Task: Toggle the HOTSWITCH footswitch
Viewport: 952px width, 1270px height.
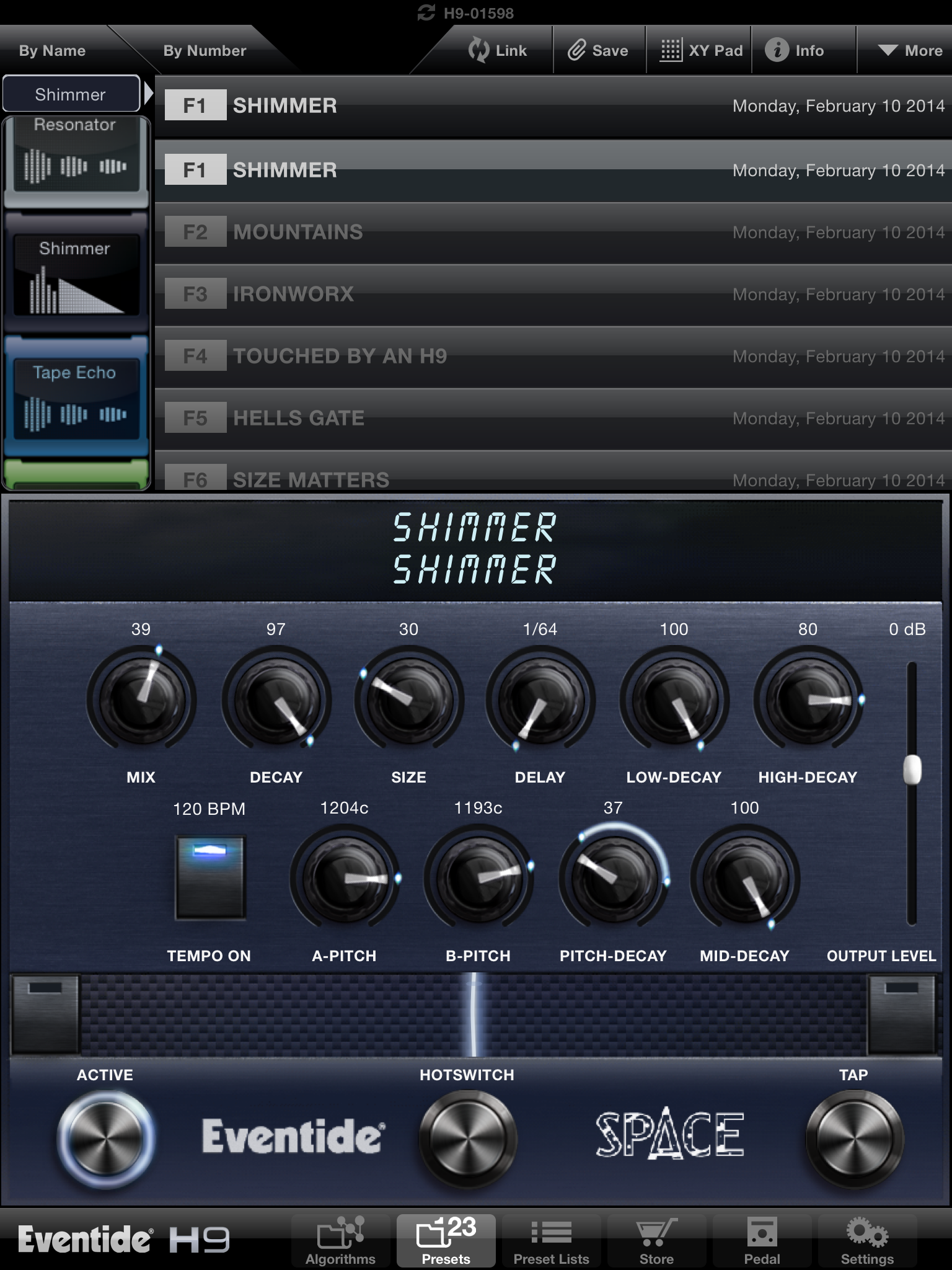Action: 468,1139
